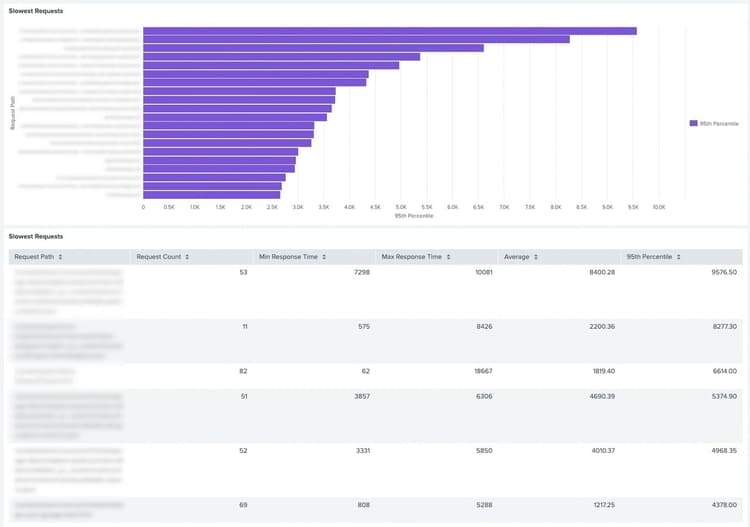The image size is (750, 527).
Task: Click the table panel's Slowest Requests title
Action: [x=36, y=237]
